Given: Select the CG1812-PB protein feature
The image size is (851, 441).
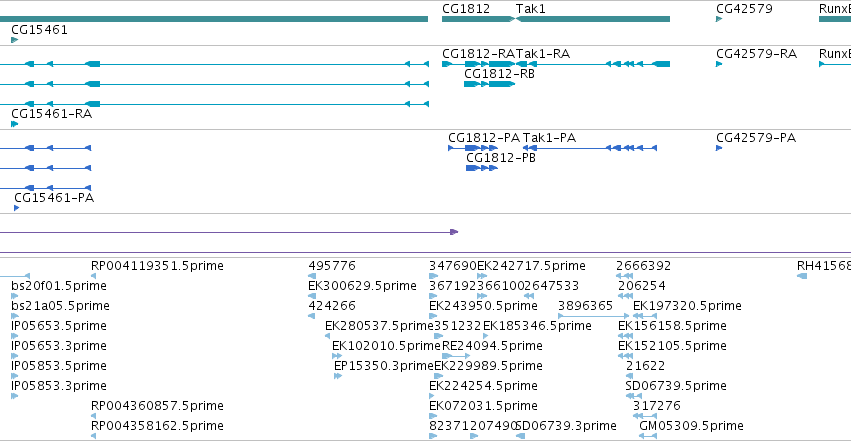Looking at the screenshot, I should [482, 168].
